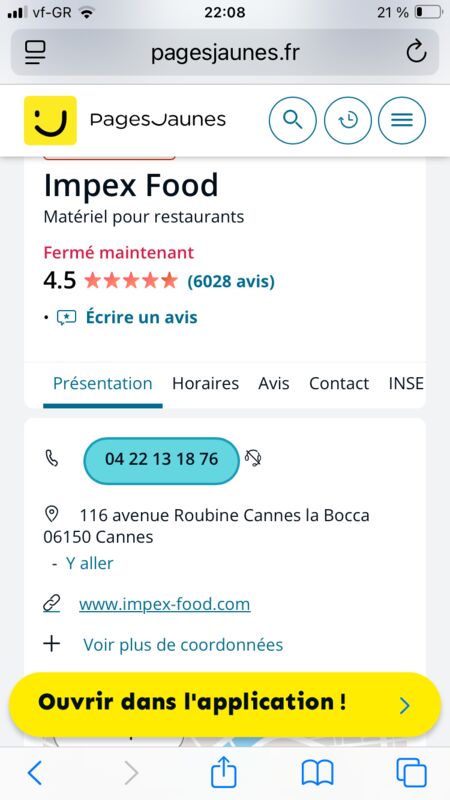Screen dimensions: 450x800
Task: Switch to the Avis tab
Action: [273, 384]
